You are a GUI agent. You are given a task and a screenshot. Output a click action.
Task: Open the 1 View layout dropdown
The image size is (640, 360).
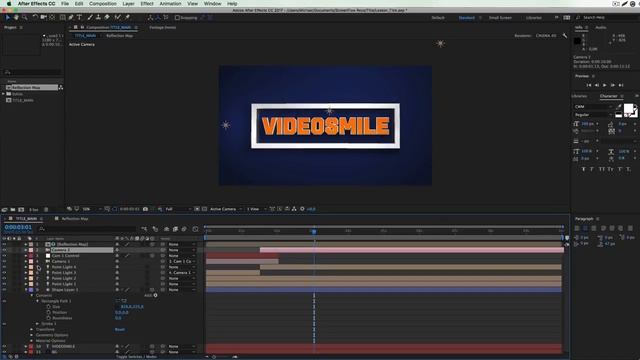(256, 209)
